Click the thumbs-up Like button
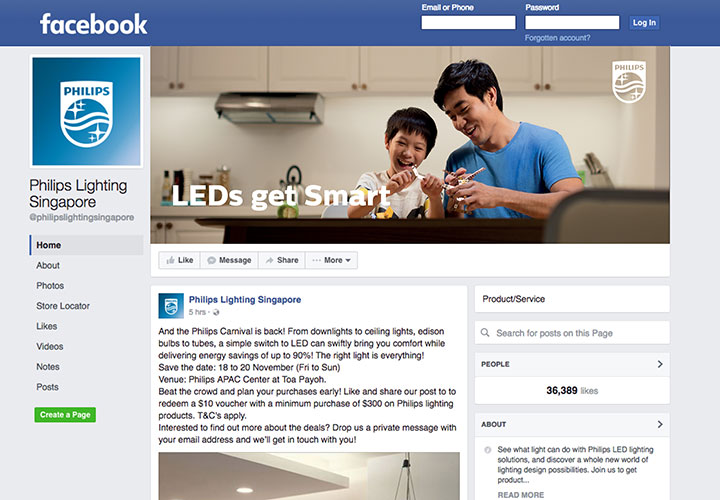Image resolution: width=720 pixels, height=500 pixels. pyautogui.click(x=180, y=260)
